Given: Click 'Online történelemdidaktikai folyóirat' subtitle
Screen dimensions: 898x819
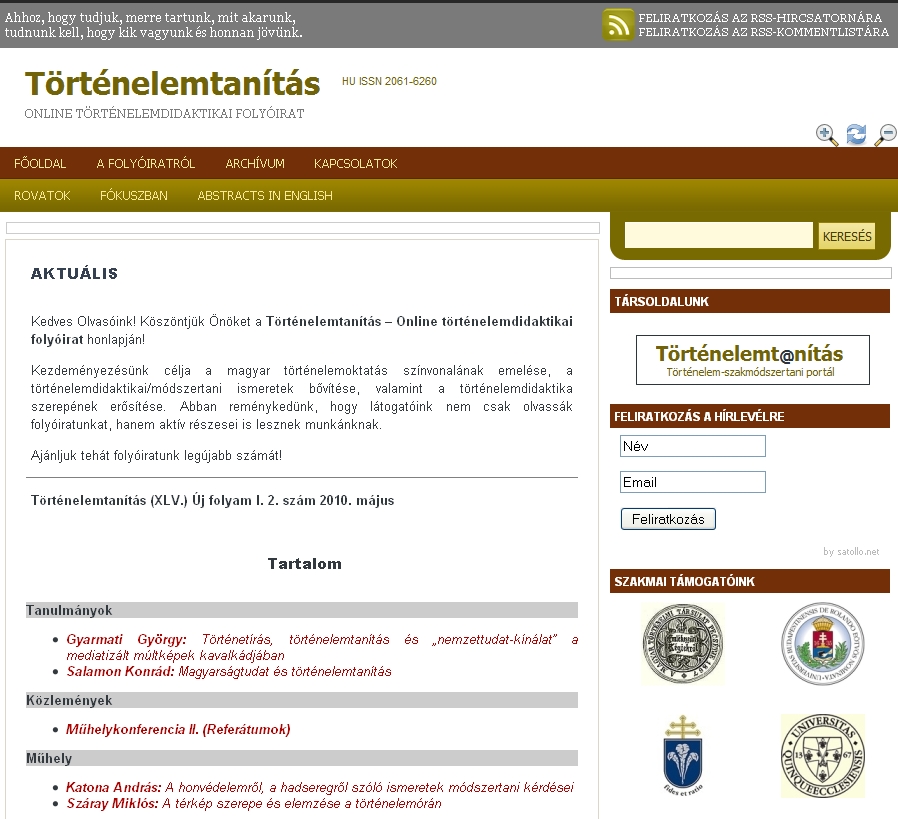Looking at the screenshot, I should click(x=164, y=113).
